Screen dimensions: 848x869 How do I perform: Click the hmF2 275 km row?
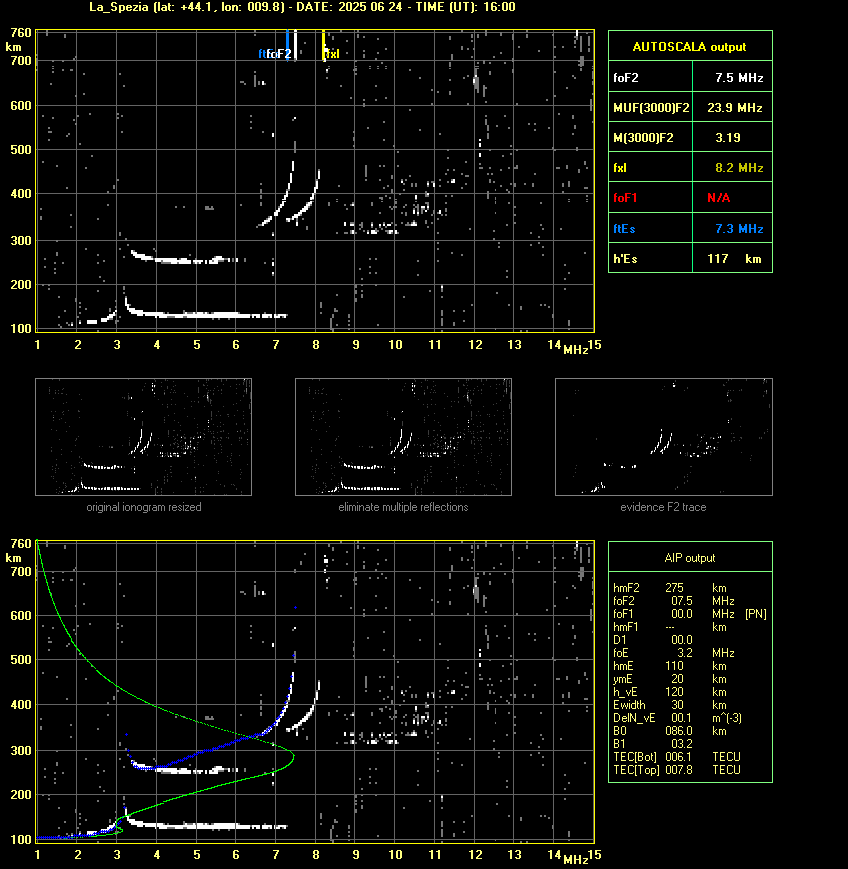pos(670,587)
